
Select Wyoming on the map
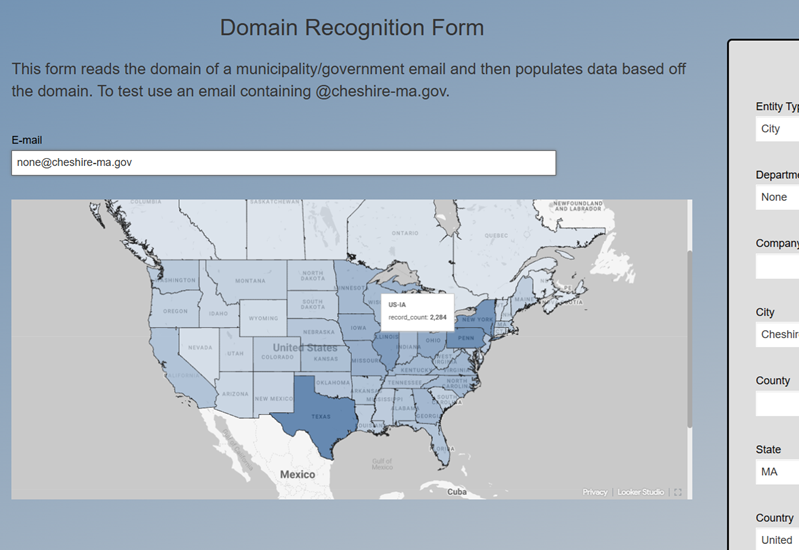click(263, 318)
